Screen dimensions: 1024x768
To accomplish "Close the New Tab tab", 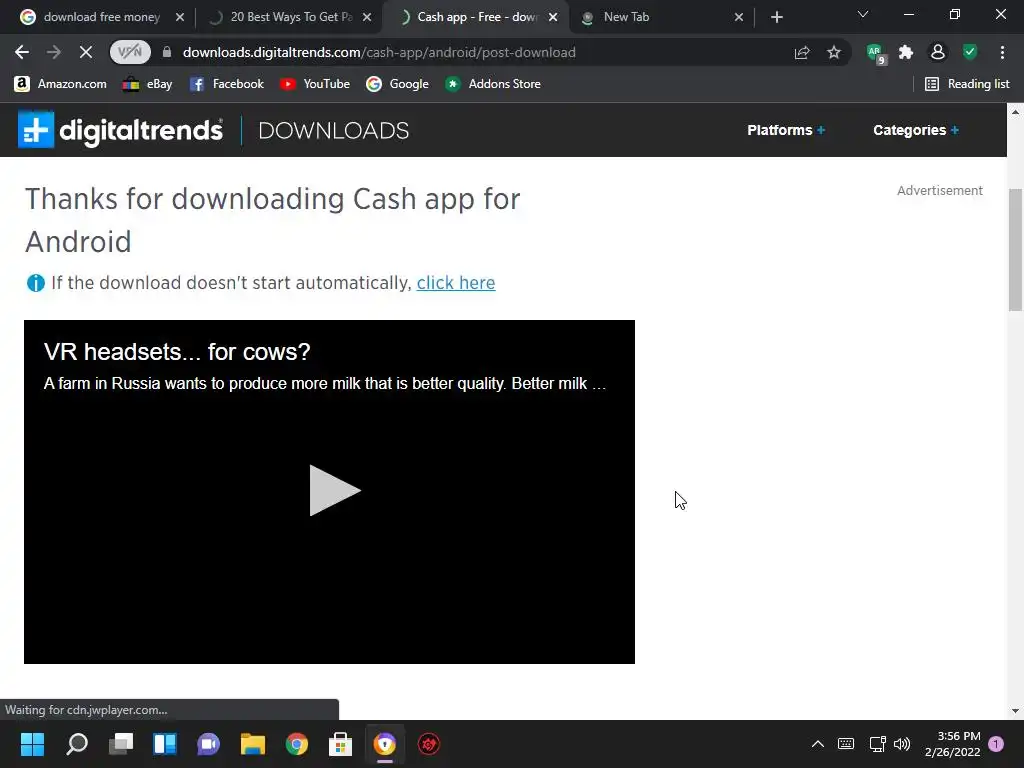I will click(x=739, y=17).
